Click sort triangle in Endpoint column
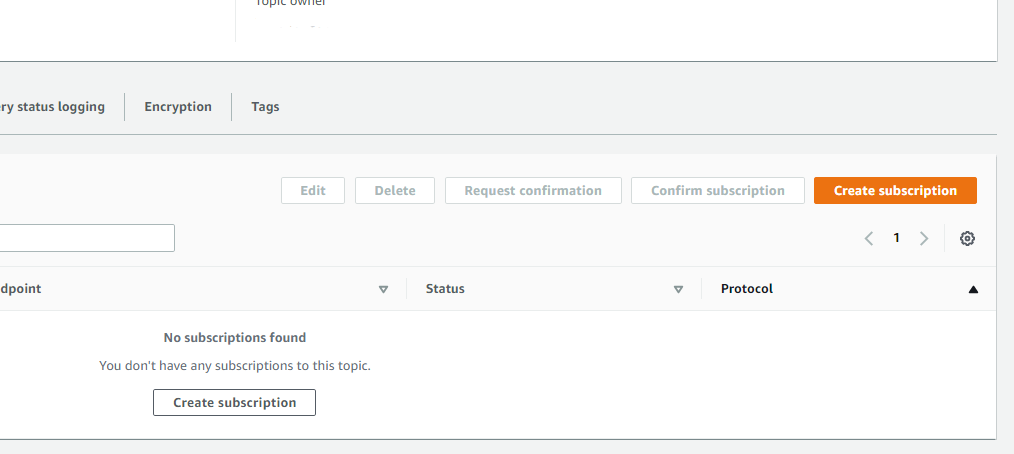 point(383,289)
